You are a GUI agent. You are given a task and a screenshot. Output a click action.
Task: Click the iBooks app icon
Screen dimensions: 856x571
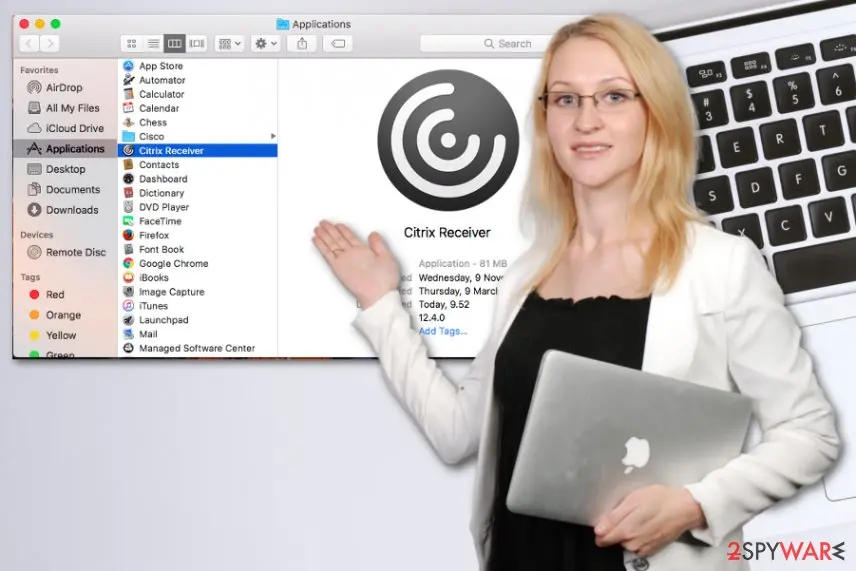click(x=128, y=278)
